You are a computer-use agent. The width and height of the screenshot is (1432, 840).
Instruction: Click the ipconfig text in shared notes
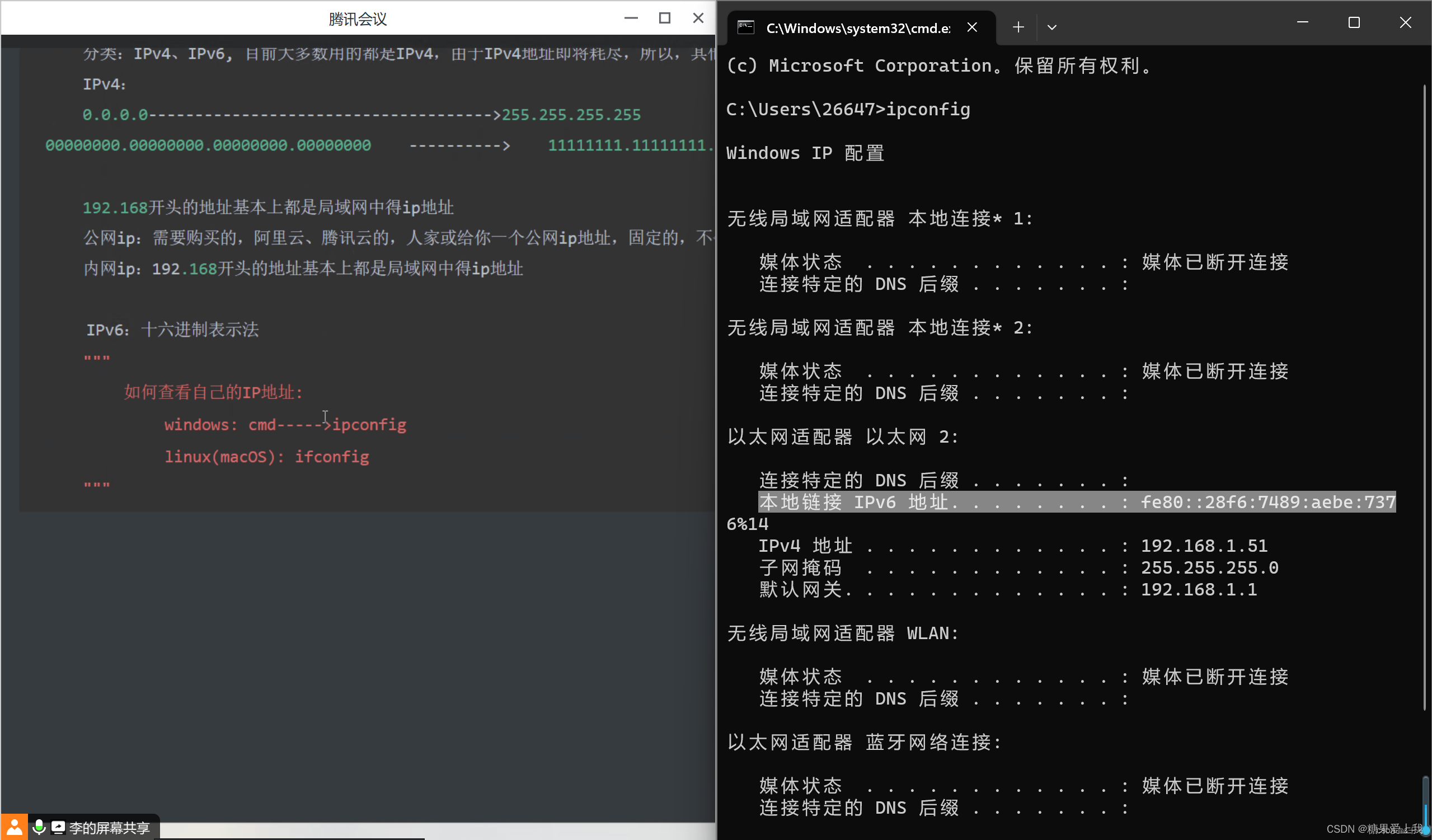coord(369,425)
